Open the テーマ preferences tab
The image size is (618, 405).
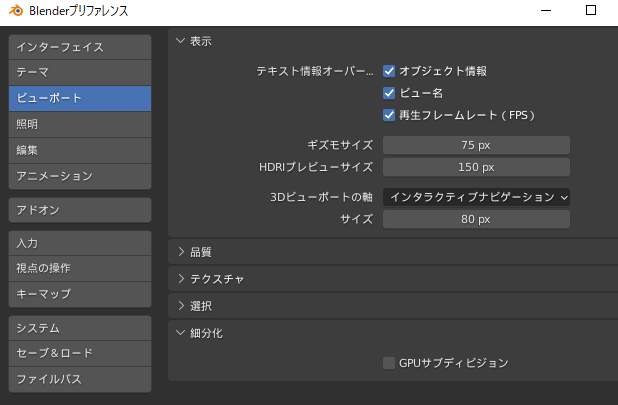(x=80, y=72)
